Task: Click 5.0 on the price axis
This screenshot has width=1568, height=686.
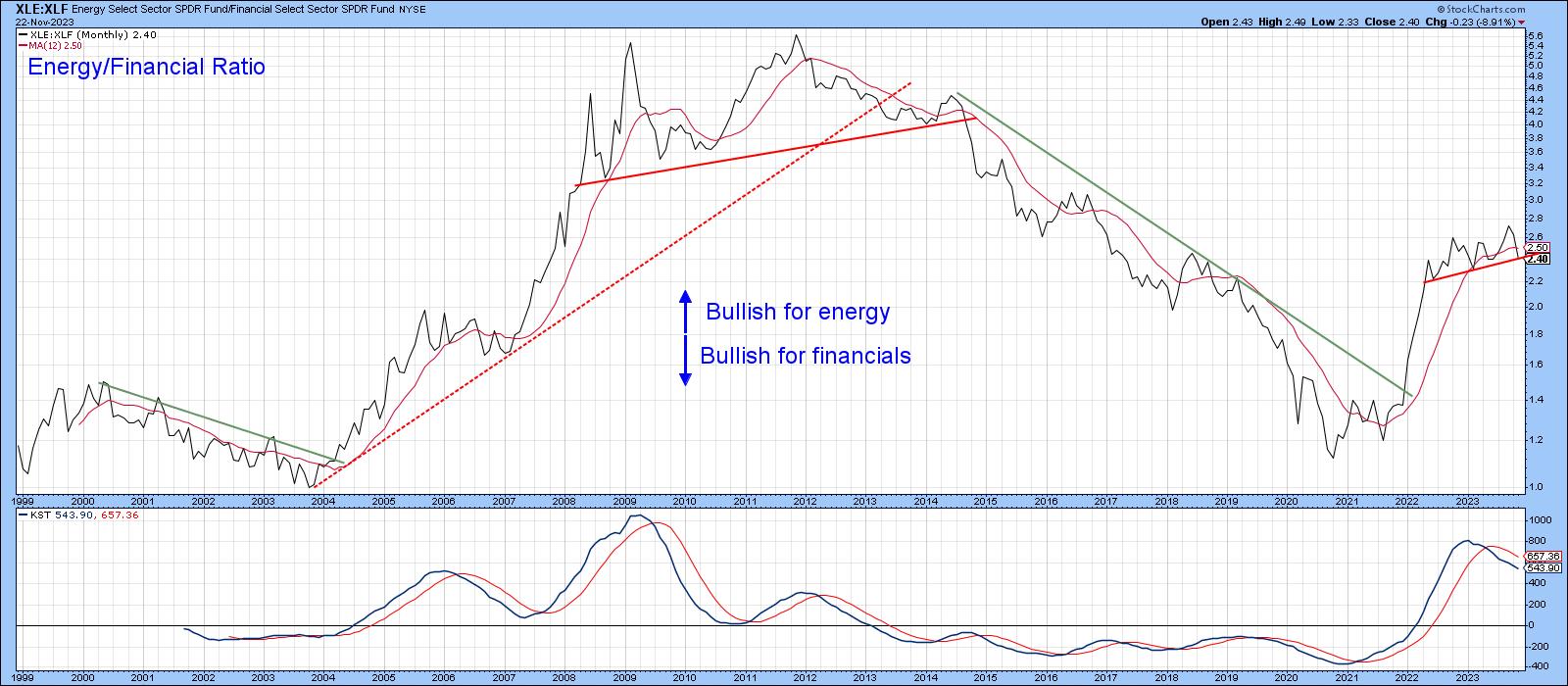Action: (1536, 66)
